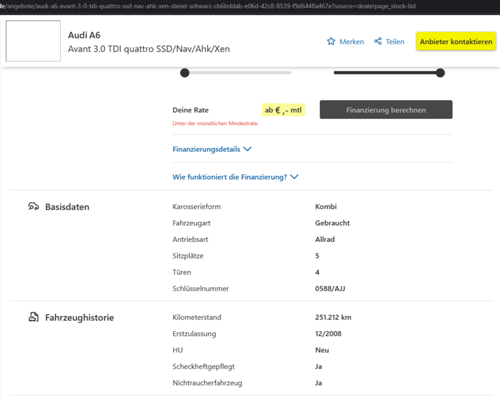
Task: Click the Türen label
Action: click(x=182, y=272)
